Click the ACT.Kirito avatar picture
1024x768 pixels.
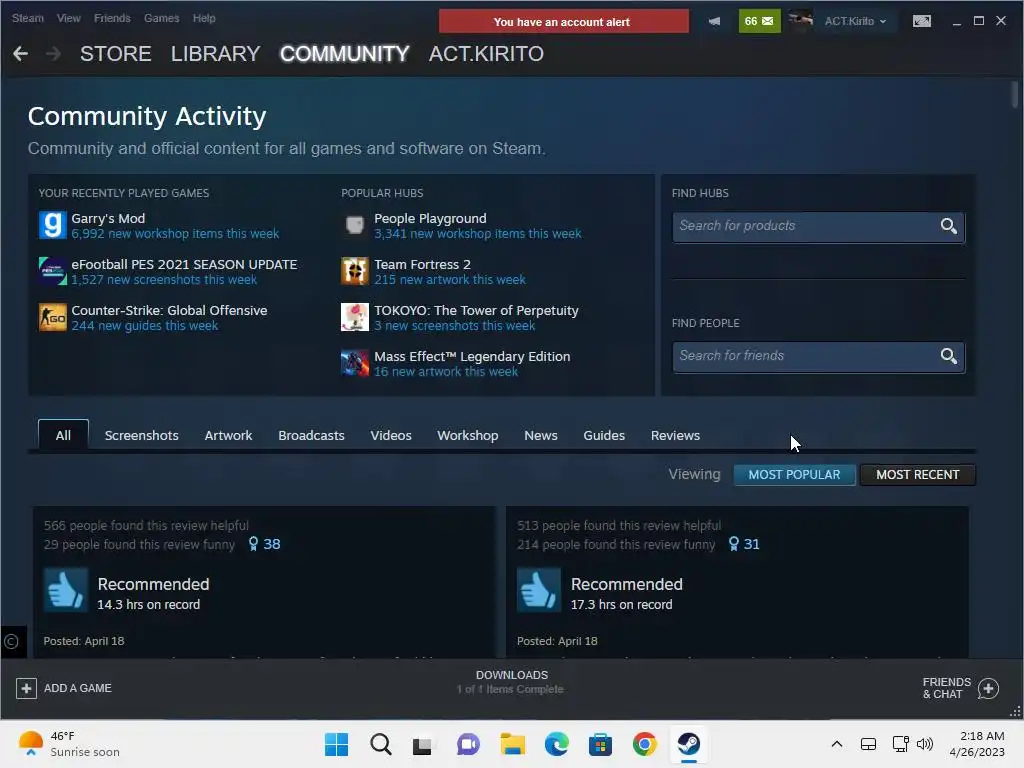[x=800, y=21]
